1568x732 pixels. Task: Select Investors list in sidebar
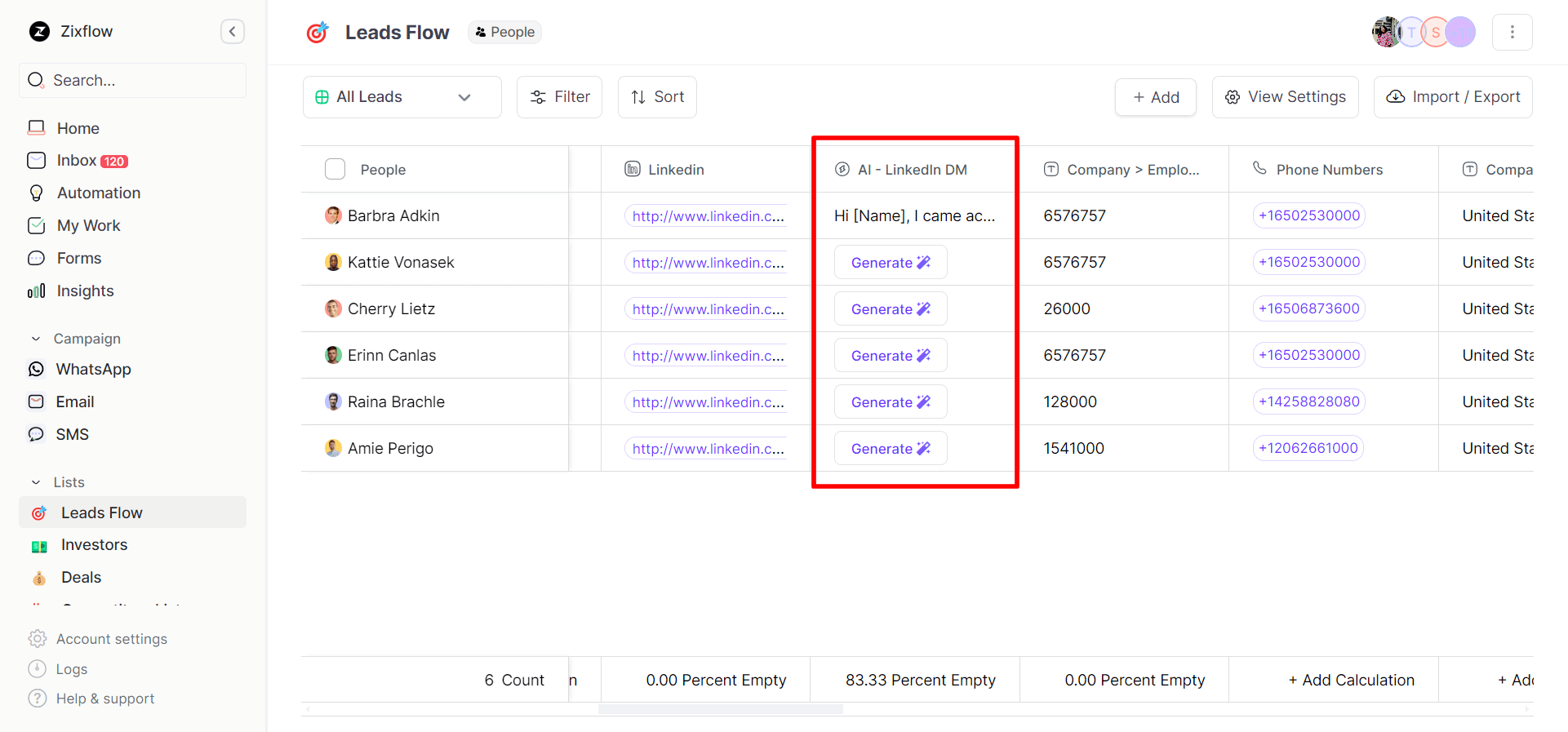94,545
